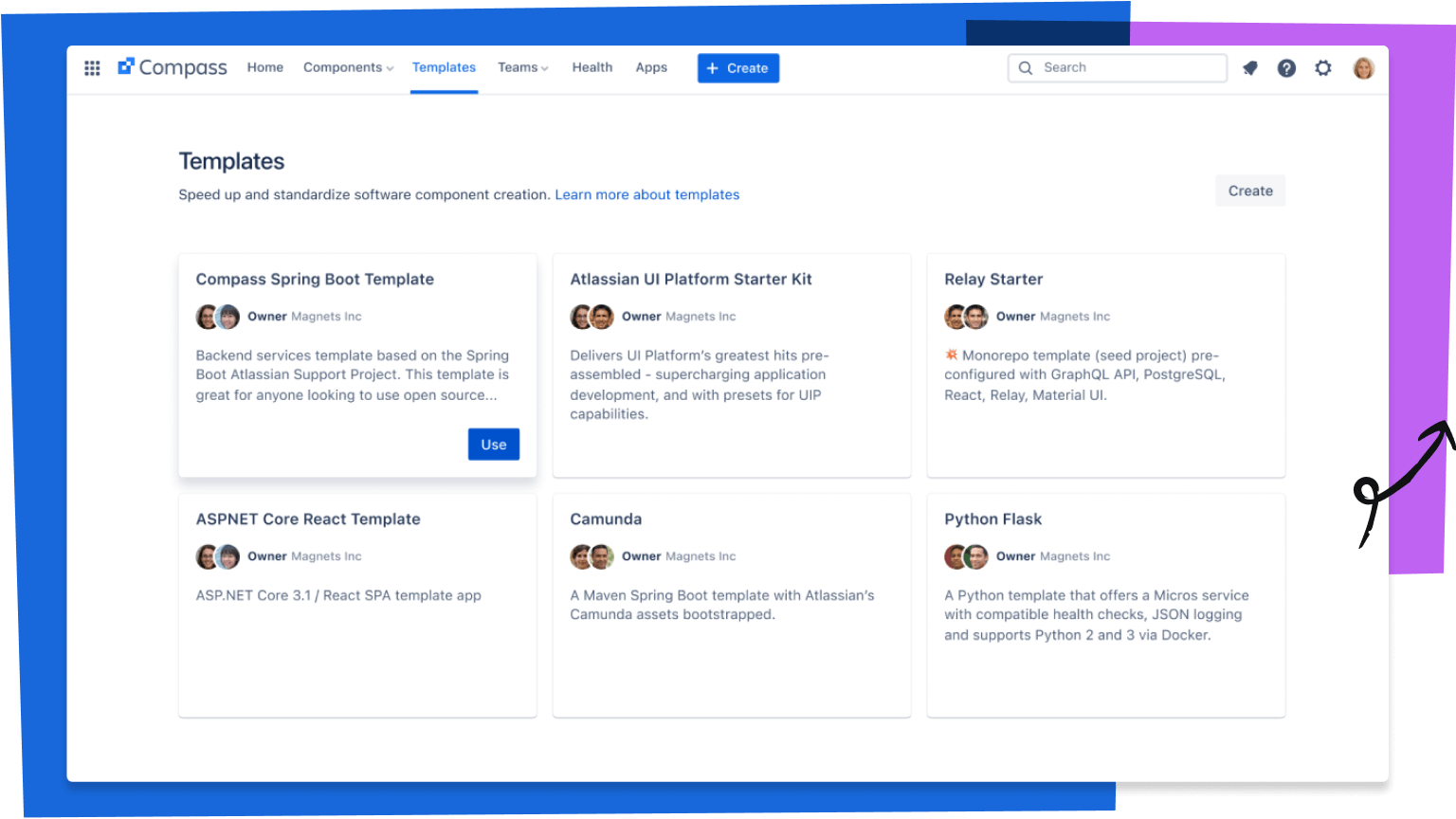The image size is (1456, 819).
Task: Go to the Home tab
Action: 265,68
